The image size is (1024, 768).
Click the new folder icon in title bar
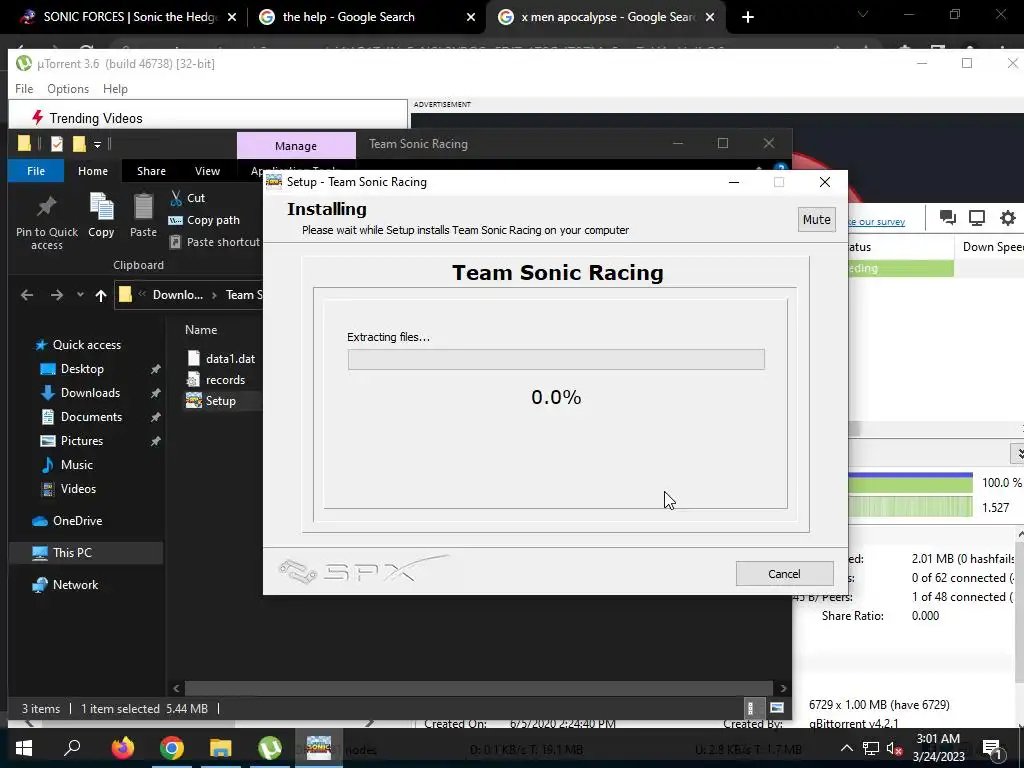79,144
